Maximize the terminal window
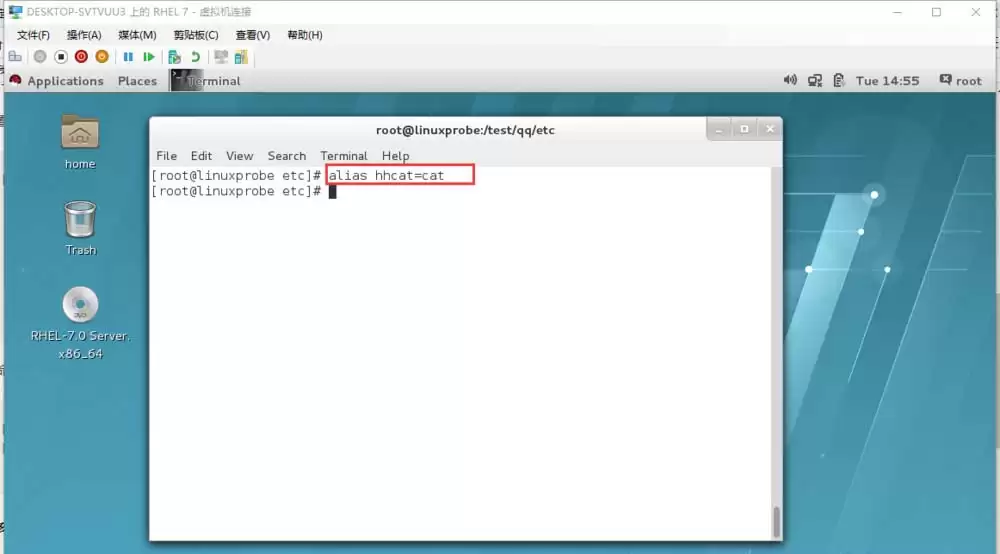1000x554 pixels. coord(744,129)
